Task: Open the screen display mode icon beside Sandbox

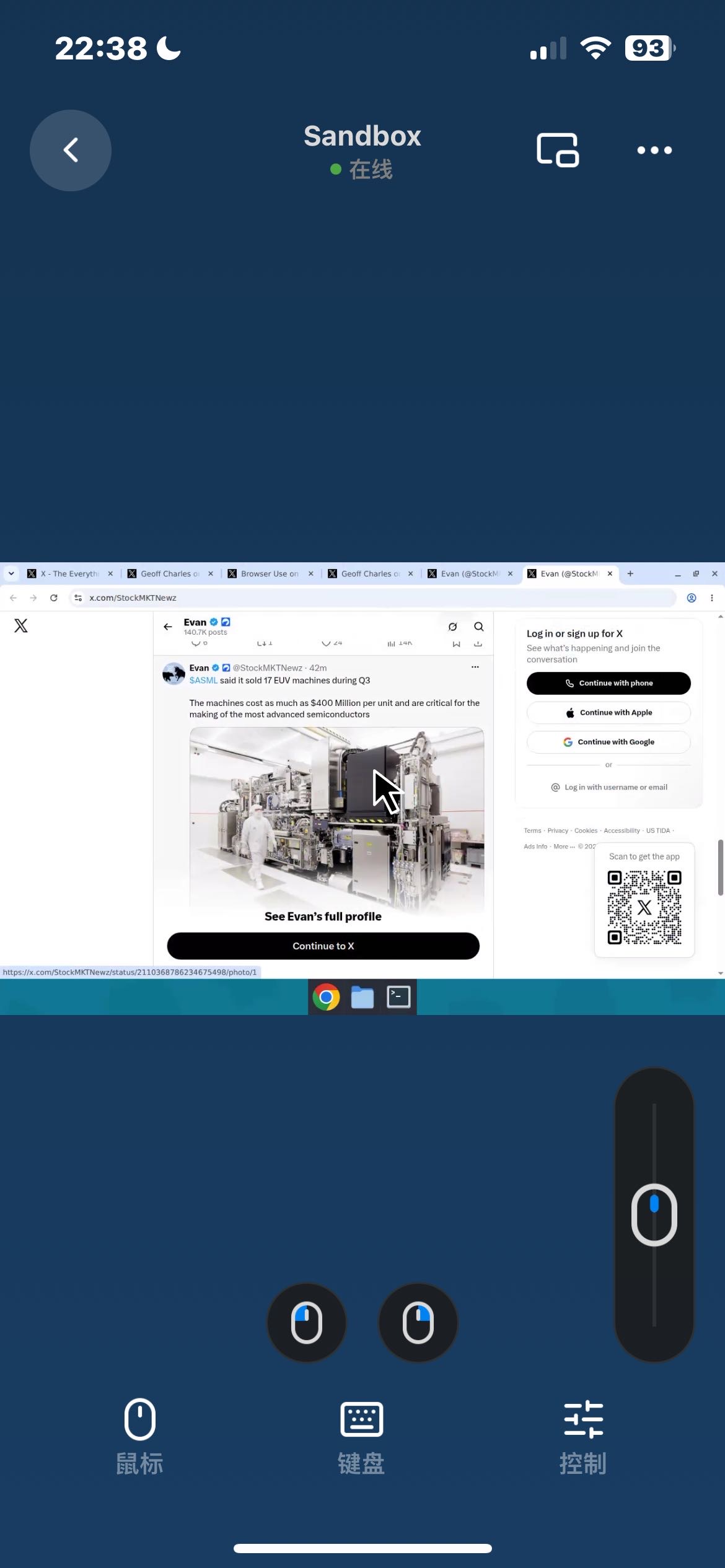Action: [558, 150]
